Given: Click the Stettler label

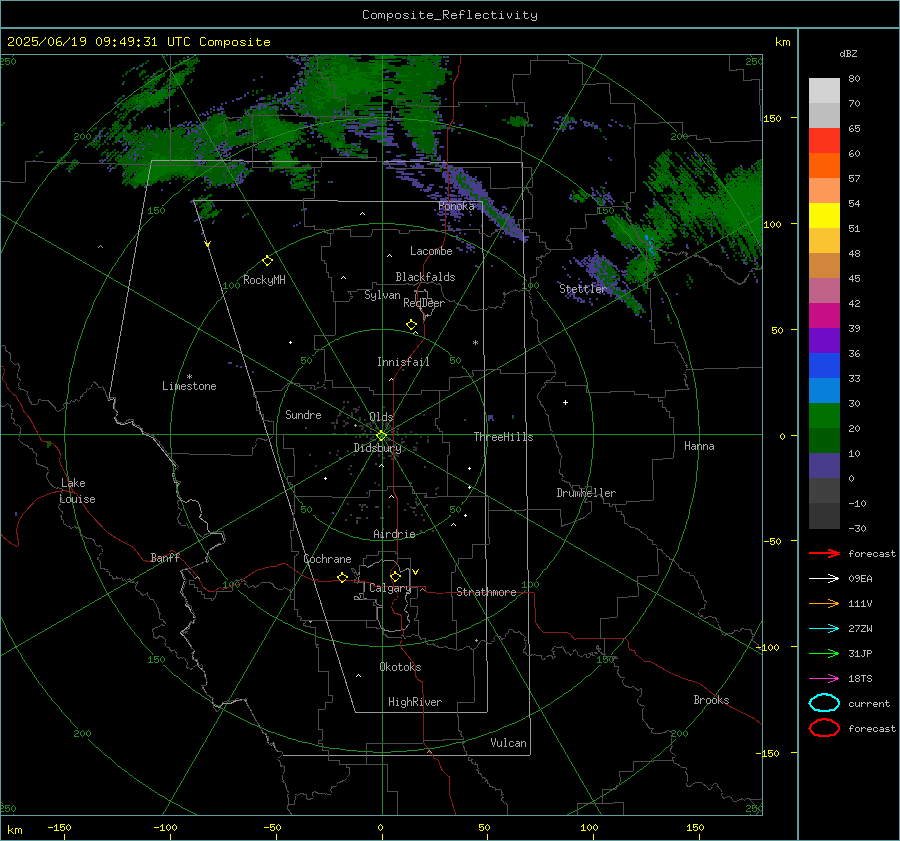Looking at the screenshot, I should click(583, 289).
